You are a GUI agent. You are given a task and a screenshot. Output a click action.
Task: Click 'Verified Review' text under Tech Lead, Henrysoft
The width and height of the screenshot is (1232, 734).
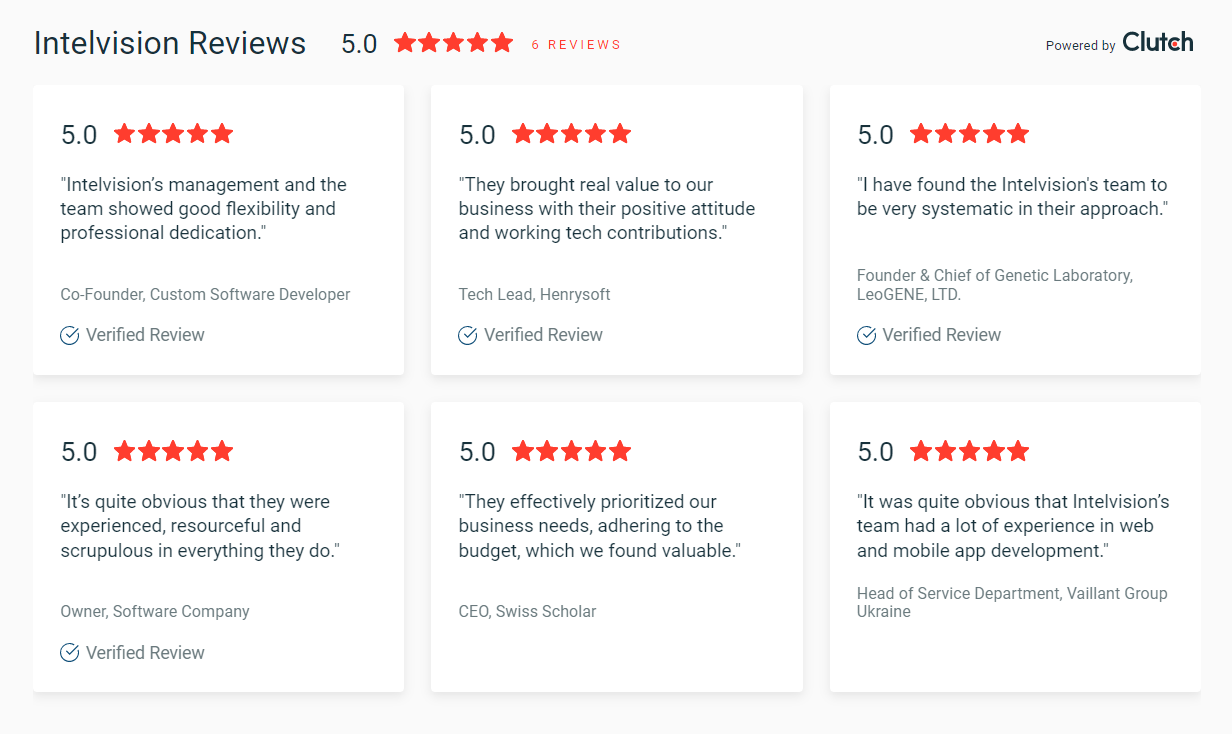click(x=543, y=335)
